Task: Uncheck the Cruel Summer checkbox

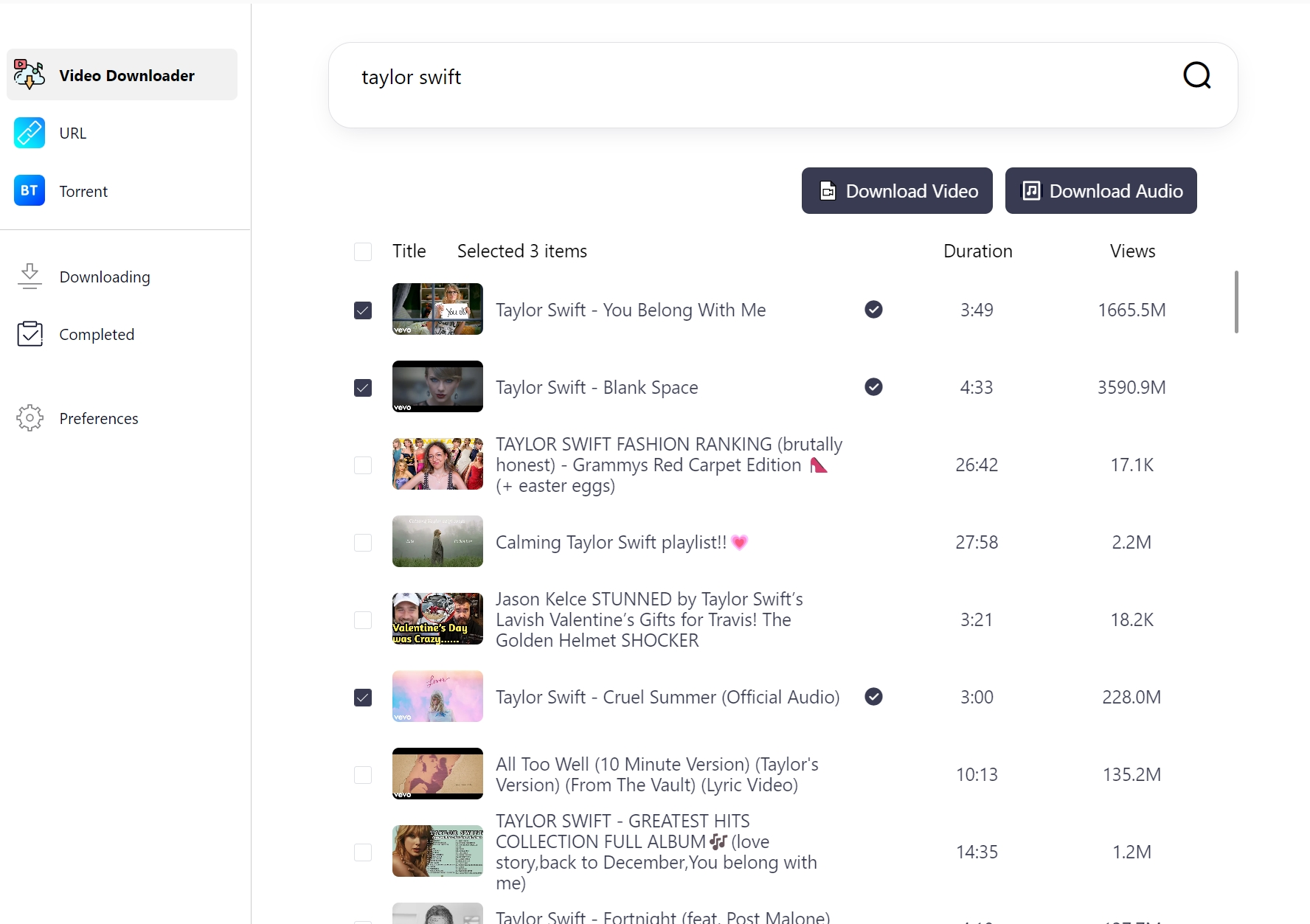Action: click(x=363, y=698)
